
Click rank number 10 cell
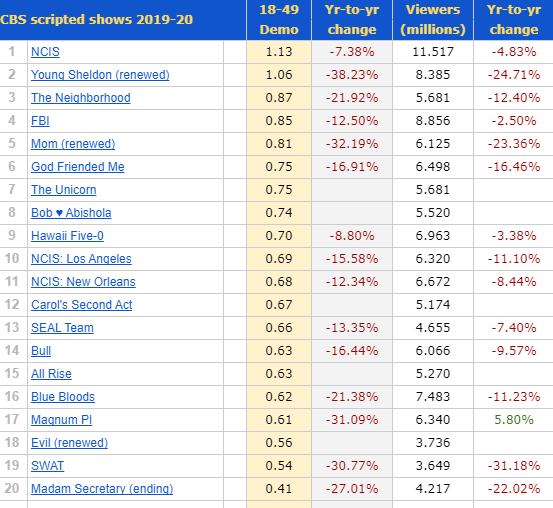pos(12,259)
